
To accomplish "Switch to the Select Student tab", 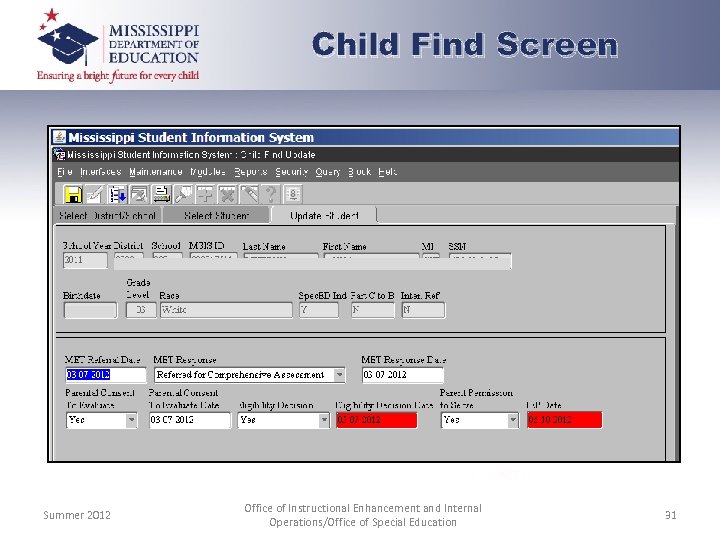I will click(x=216, y=215).
